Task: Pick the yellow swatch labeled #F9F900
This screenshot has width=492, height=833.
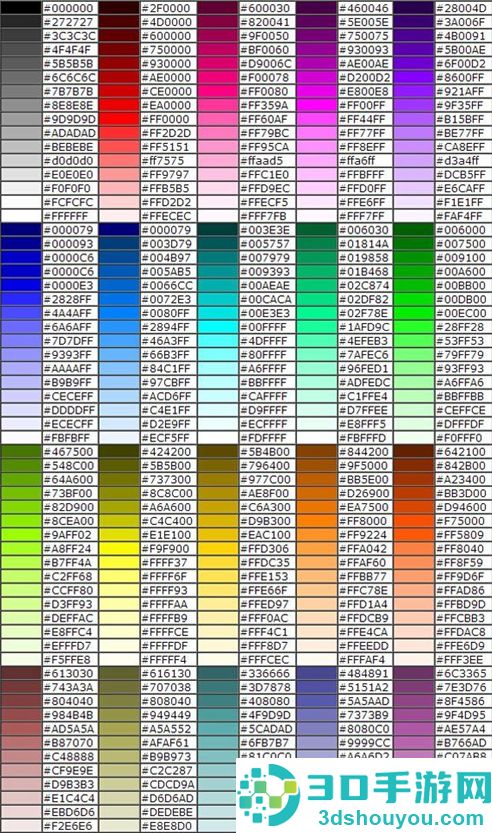Action: [118, 549]
